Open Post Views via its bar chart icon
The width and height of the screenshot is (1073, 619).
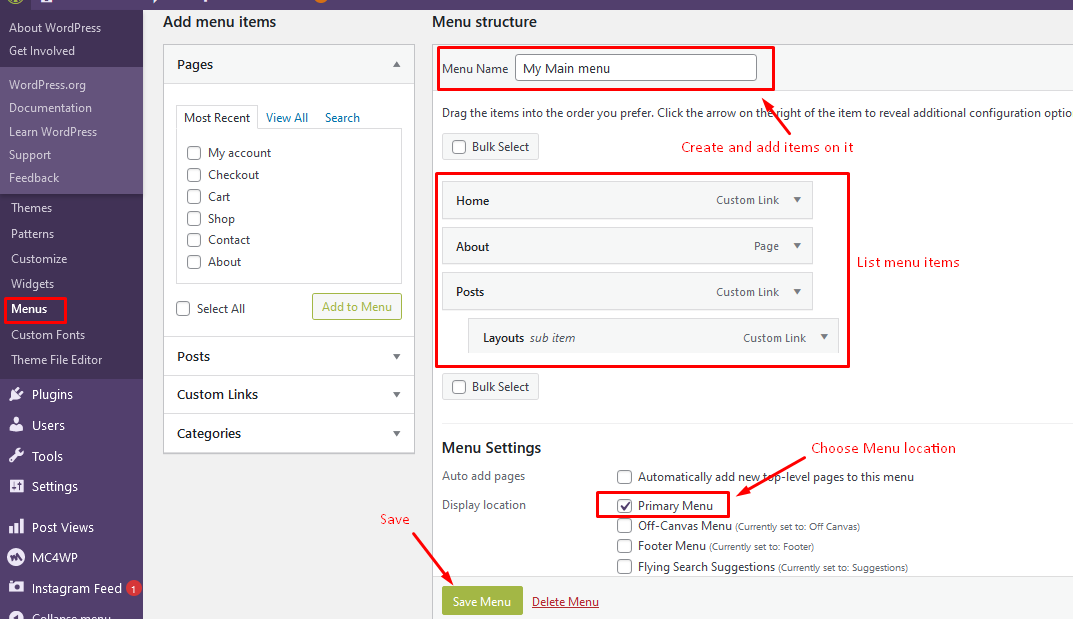click(x=16, y=527)
